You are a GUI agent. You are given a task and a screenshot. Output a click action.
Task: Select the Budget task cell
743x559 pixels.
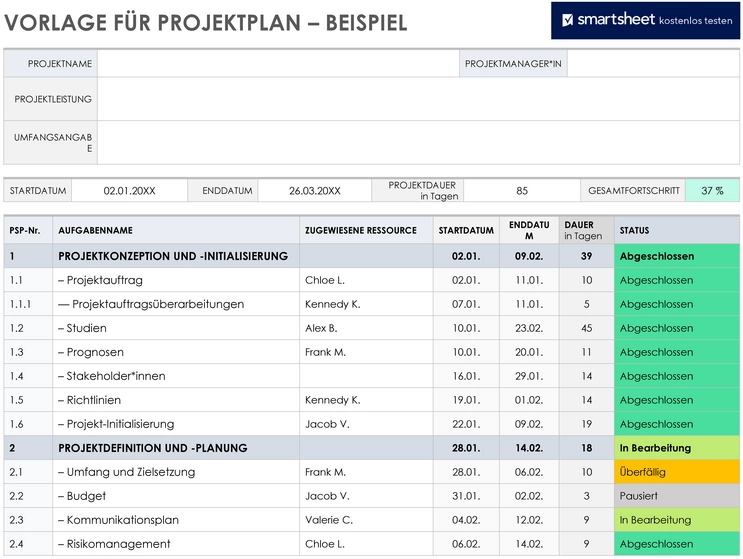(x=176, y=496)
